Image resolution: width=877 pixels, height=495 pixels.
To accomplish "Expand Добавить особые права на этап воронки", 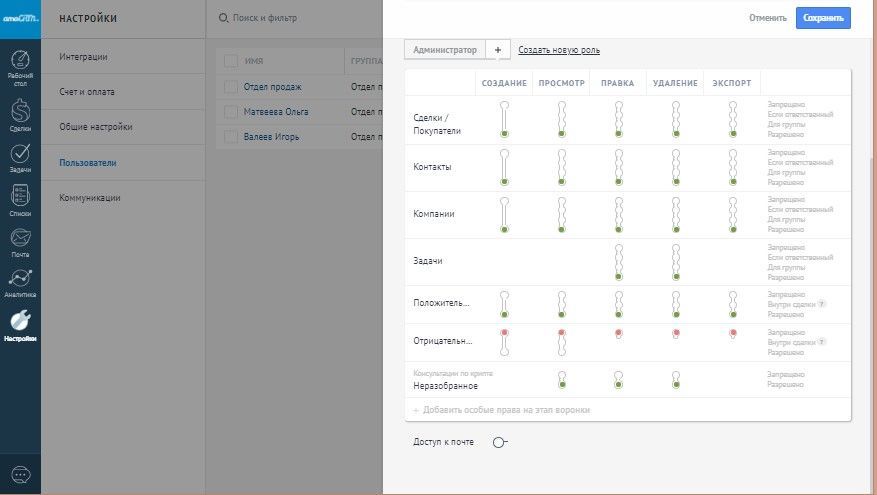I will [x=506, y=410].
